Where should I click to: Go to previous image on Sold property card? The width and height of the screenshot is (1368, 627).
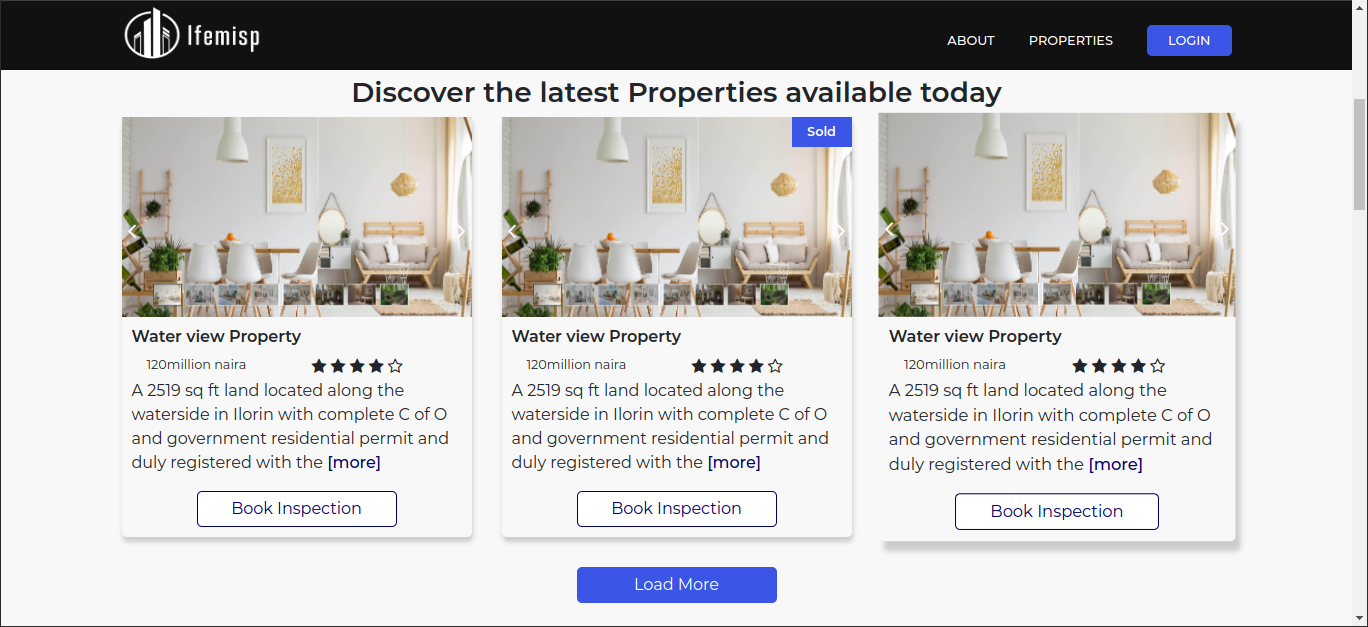click(512, 231)
